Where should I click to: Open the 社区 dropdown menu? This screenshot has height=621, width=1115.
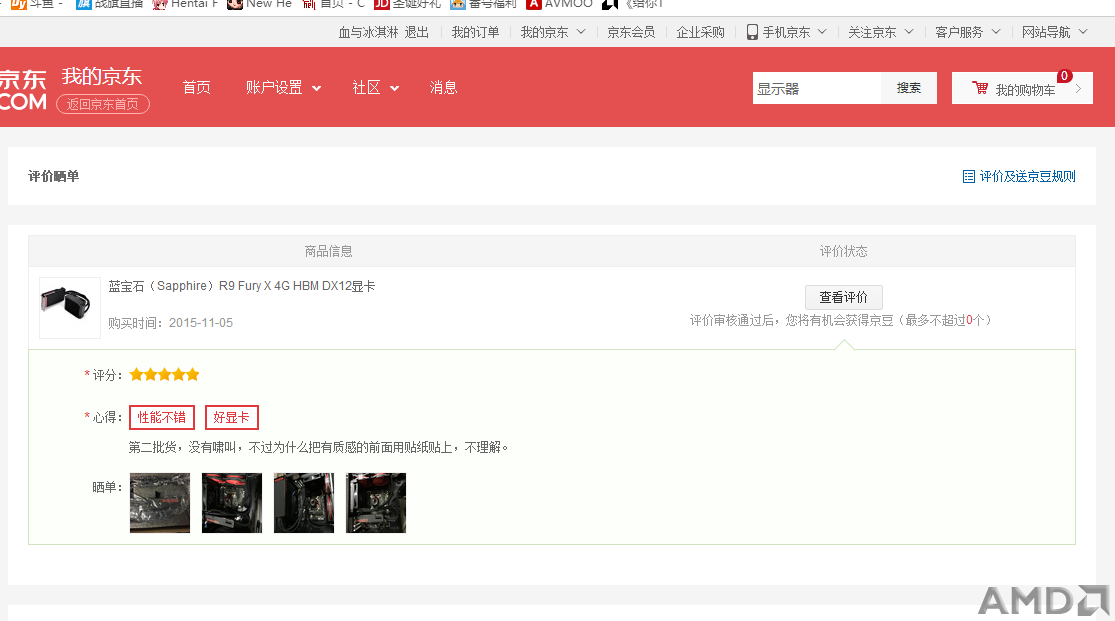375,87
